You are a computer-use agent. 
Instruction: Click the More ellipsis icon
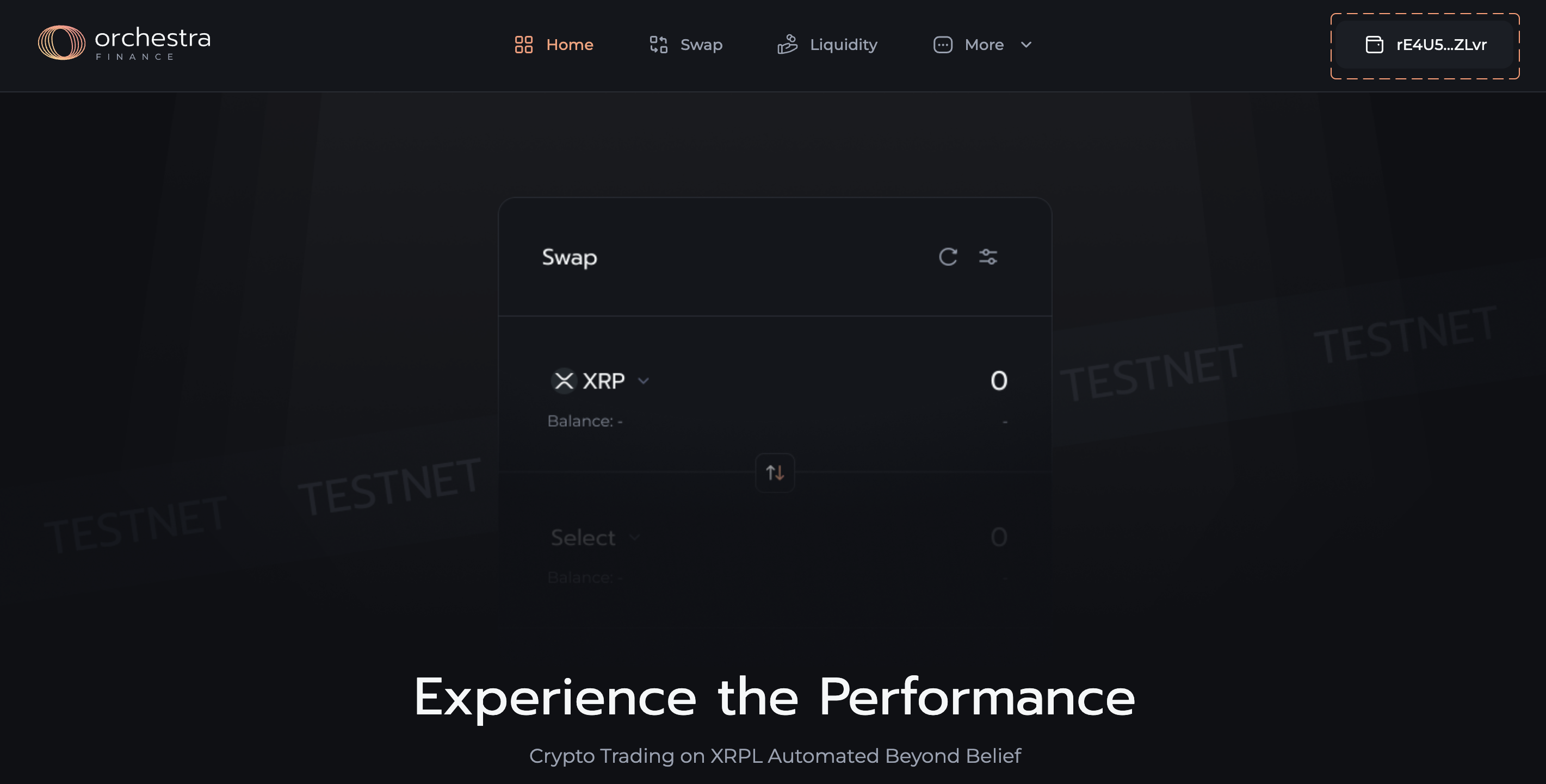click(x=942, y=45)
